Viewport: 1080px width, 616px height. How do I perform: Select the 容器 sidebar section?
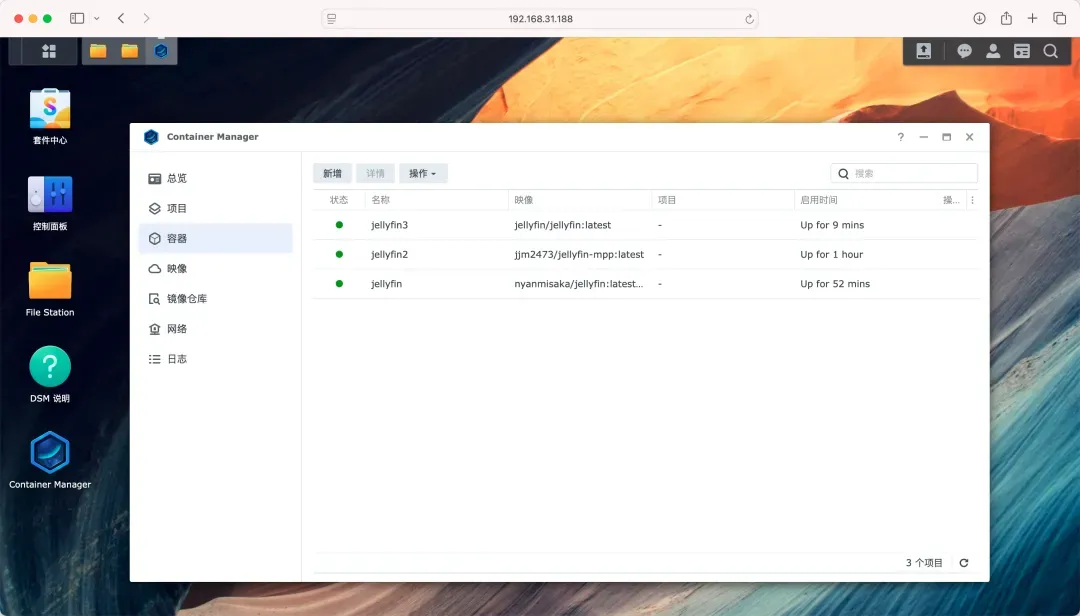point(216,238)
